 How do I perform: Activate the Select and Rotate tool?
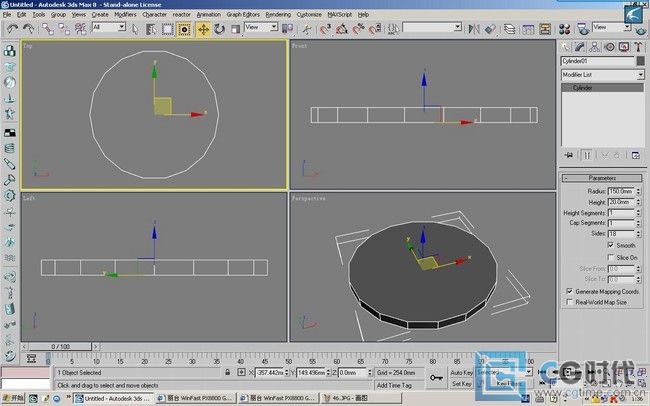(x=219, y=29)
